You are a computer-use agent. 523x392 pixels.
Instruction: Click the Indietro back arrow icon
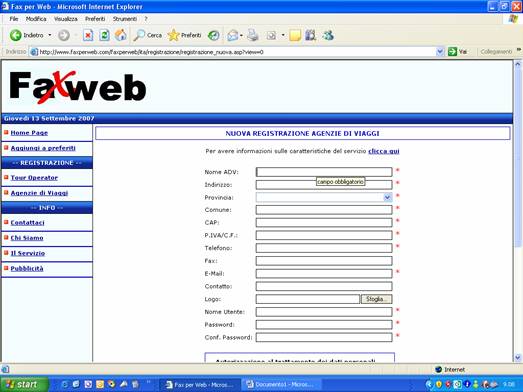coord(15,35)
